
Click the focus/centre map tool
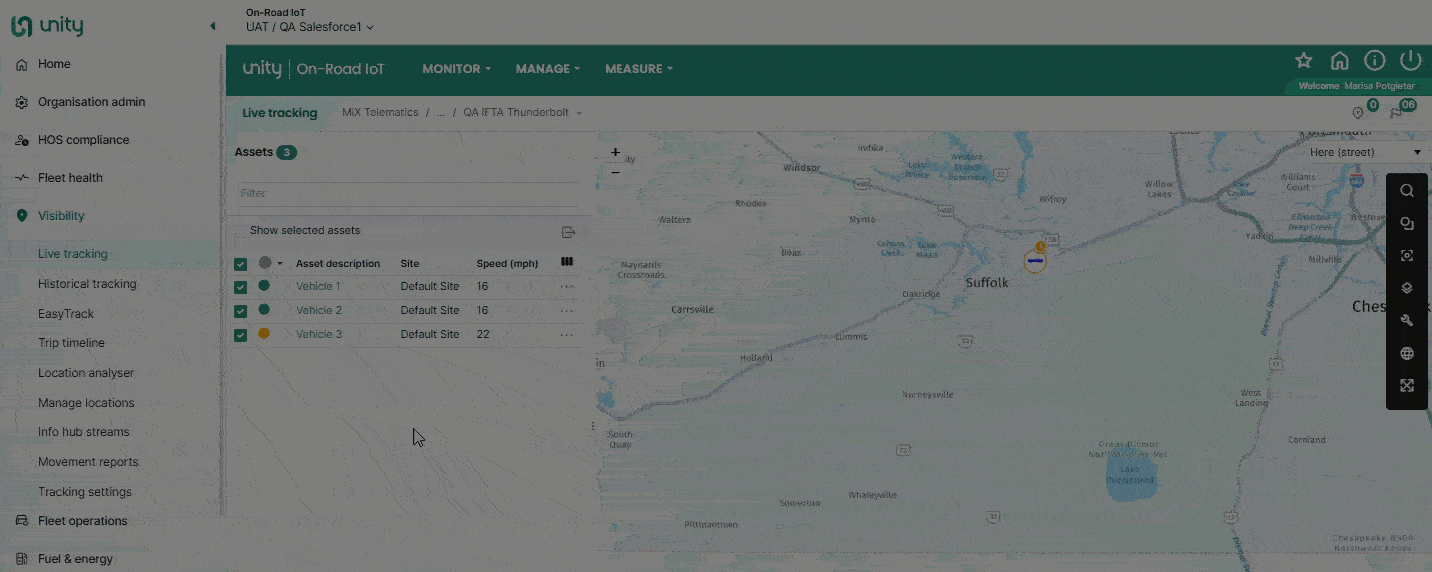[1407, 256]
